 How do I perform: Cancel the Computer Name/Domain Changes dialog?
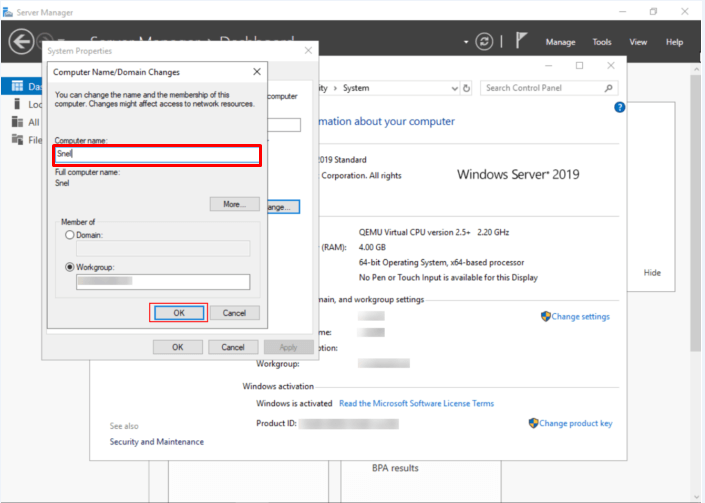click(x=234, y=313)
